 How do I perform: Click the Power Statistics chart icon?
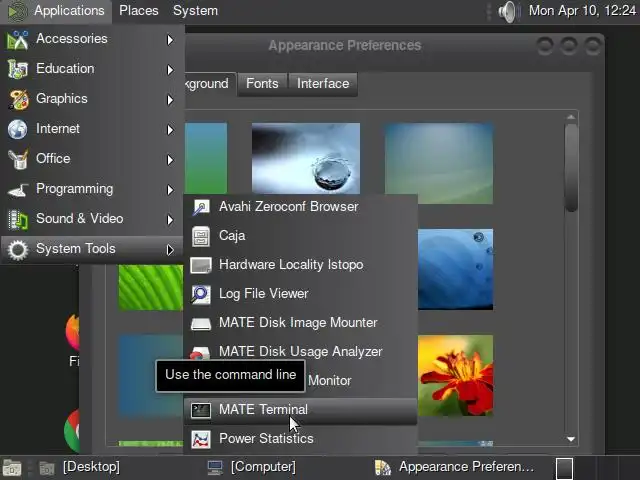pos(201,440)
